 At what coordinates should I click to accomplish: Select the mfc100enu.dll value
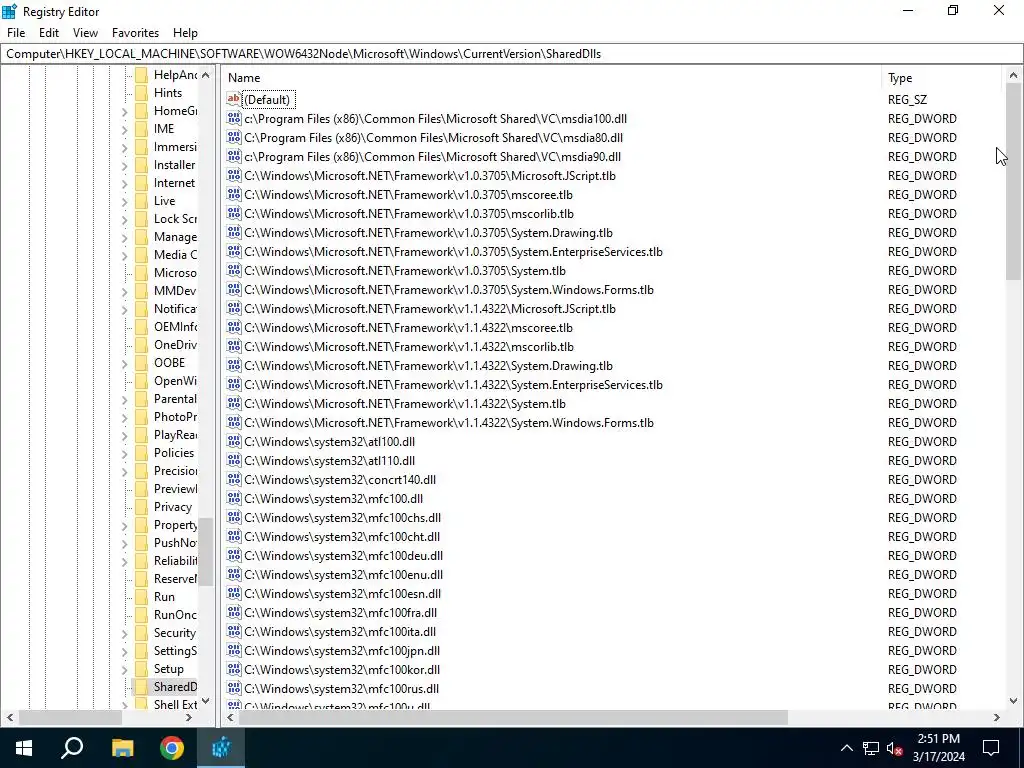click(x=344, y=574)
